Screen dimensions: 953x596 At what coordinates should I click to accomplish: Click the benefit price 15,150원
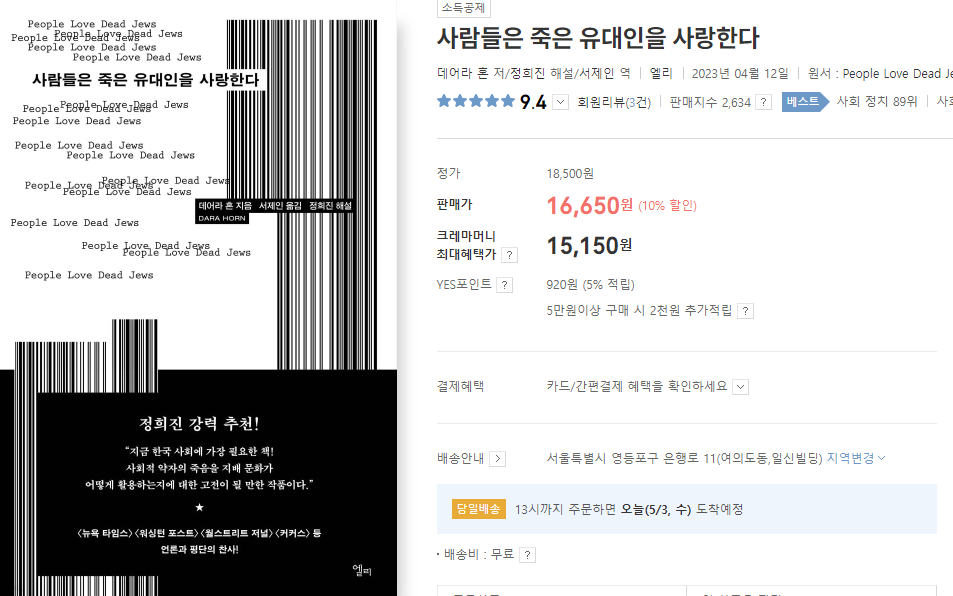589,245
